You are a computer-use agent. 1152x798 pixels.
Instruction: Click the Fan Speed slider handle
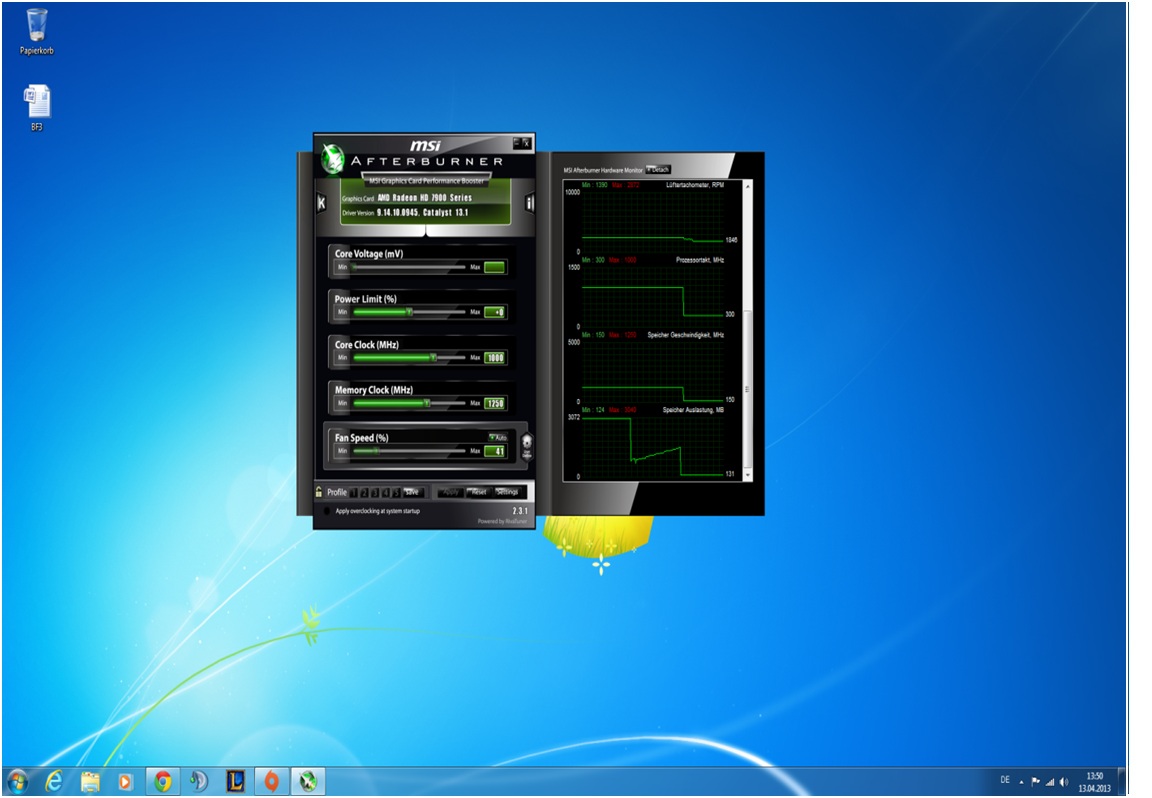[x=376, y=451]
